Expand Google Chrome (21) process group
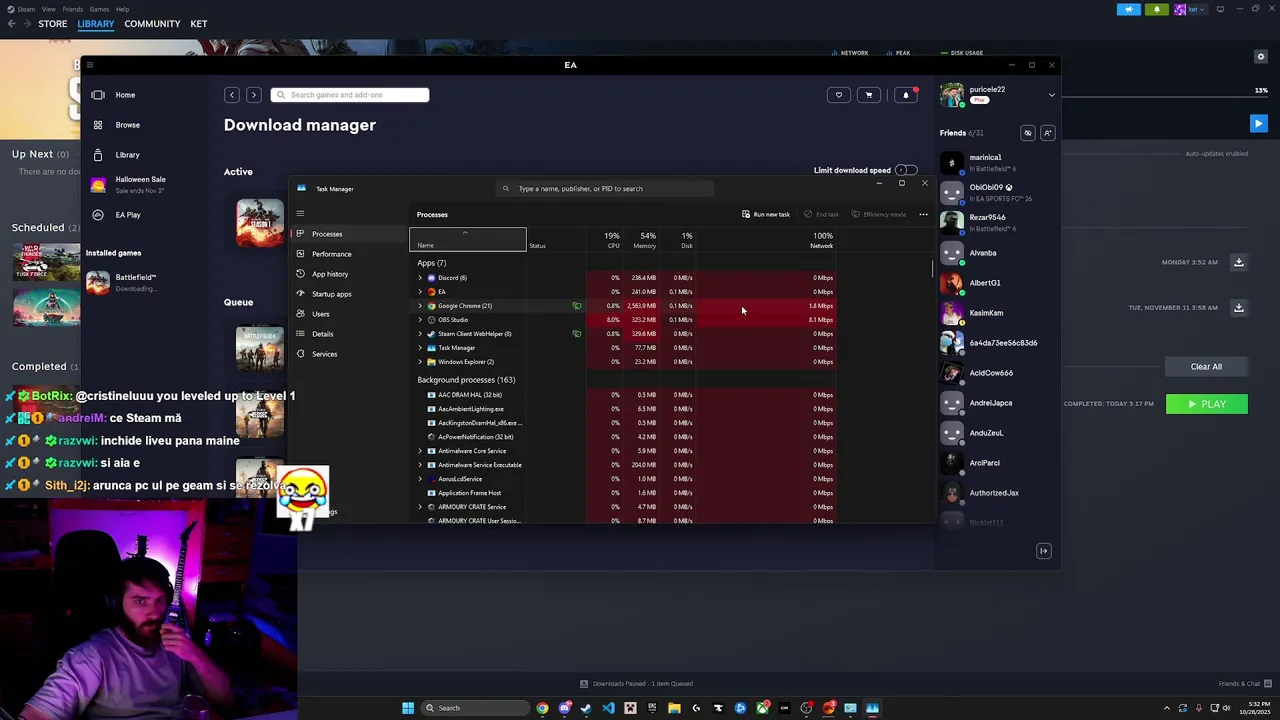This screenshot has height=720, width=1280. point(420,306)
